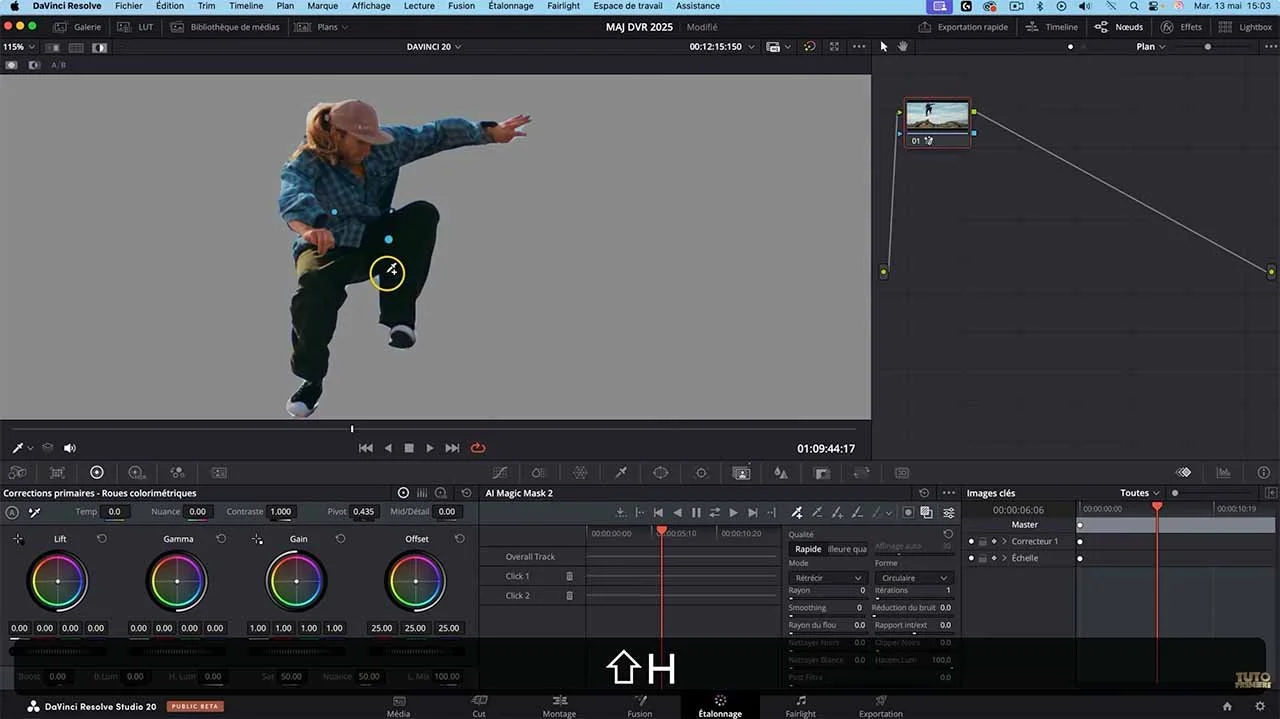The width and height of the screenshot is (1280, 719).
Task: Open the DAVINCI 20 timeline dropdown
Action: tap(434, 46)
